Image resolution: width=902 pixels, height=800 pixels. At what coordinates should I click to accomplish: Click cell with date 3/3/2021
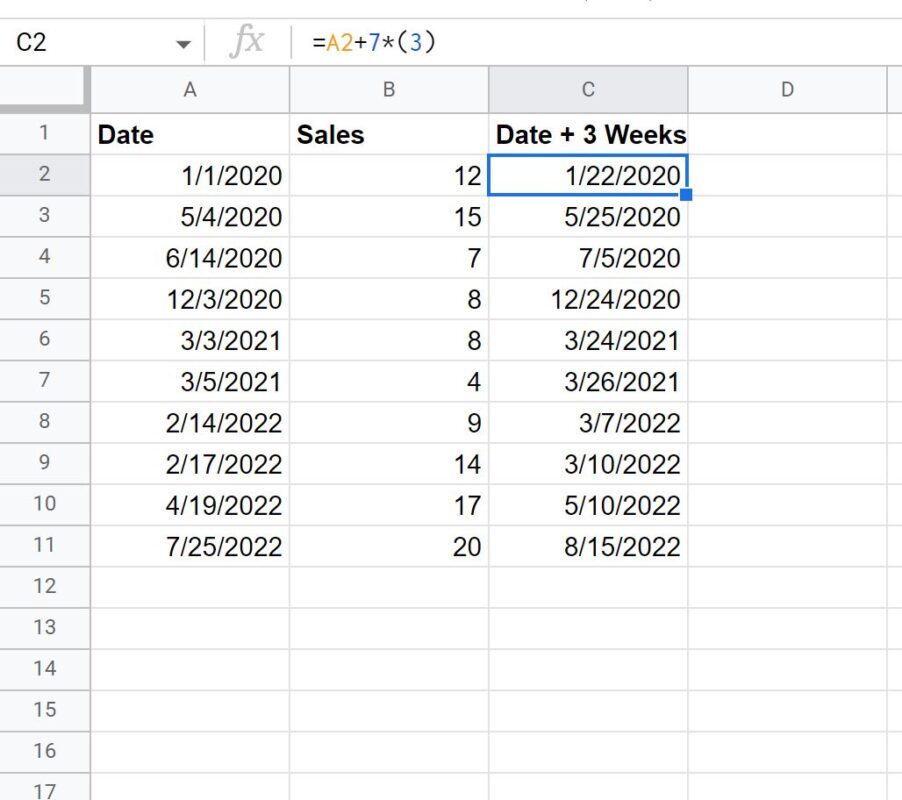[x=190, y=340]
